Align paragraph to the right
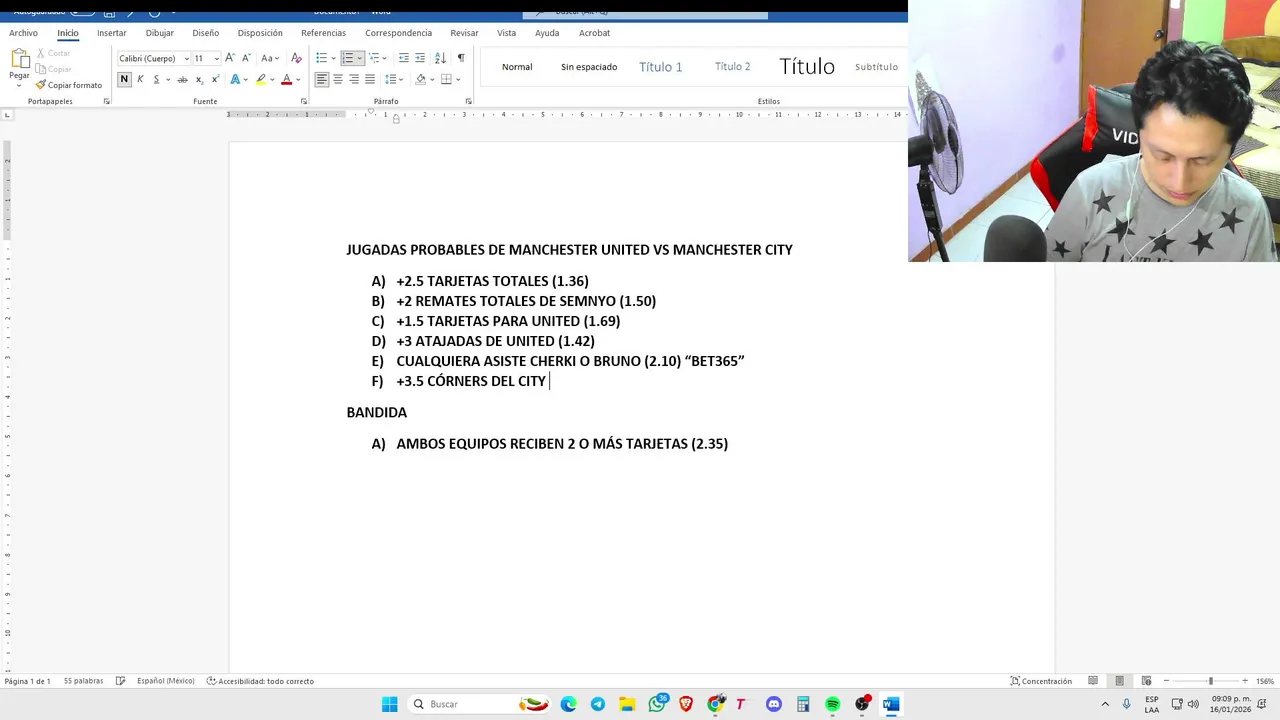This screenshot has height=720, width=1280. [x=354, y=79]
